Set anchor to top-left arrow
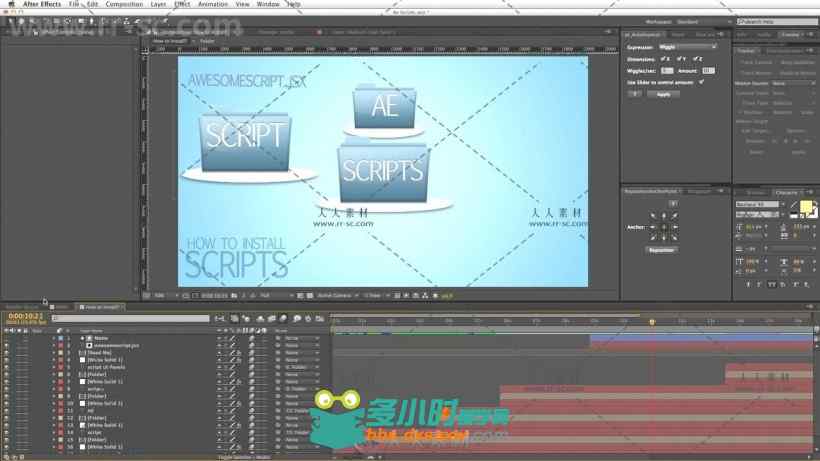The width and height of the screenshot is (820, 461). tap(653, 216)
